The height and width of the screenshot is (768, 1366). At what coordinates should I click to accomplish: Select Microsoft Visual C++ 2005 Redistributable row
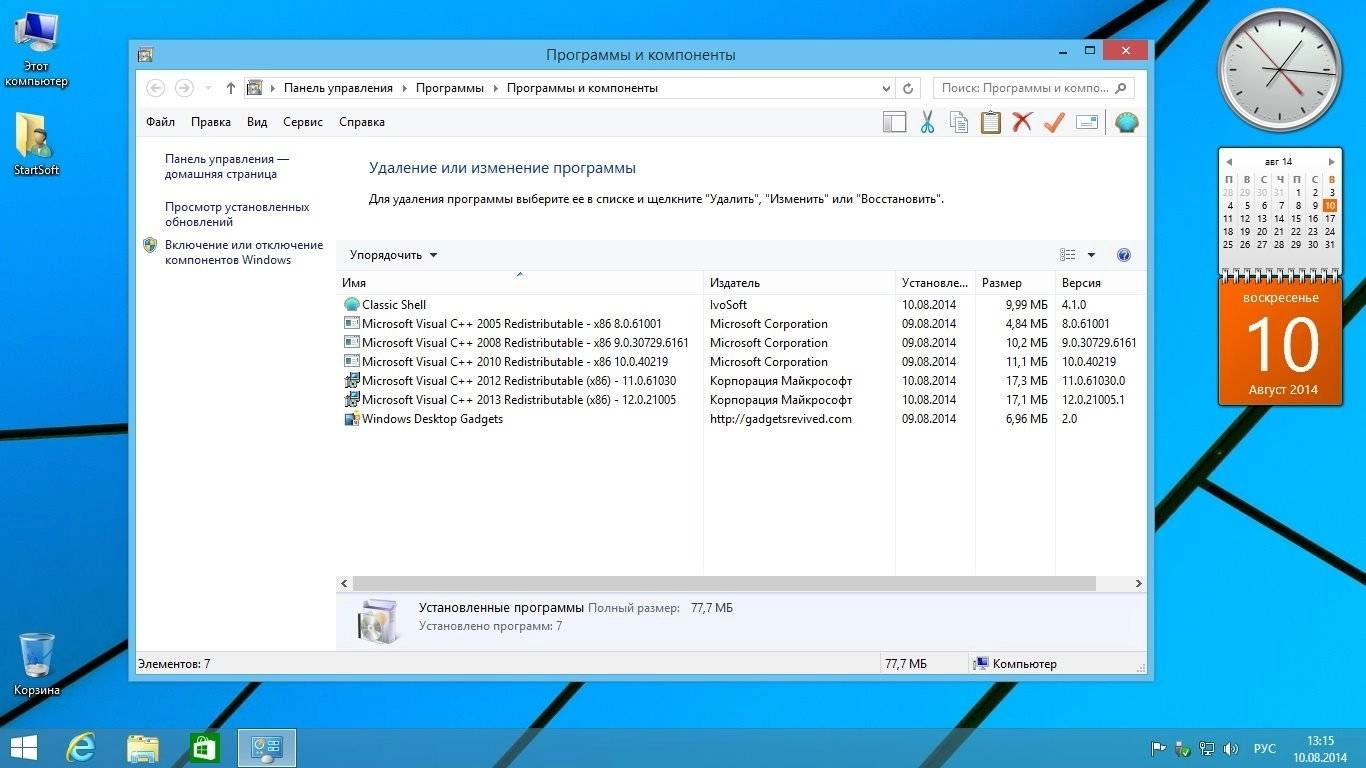(x=740, y=324)
